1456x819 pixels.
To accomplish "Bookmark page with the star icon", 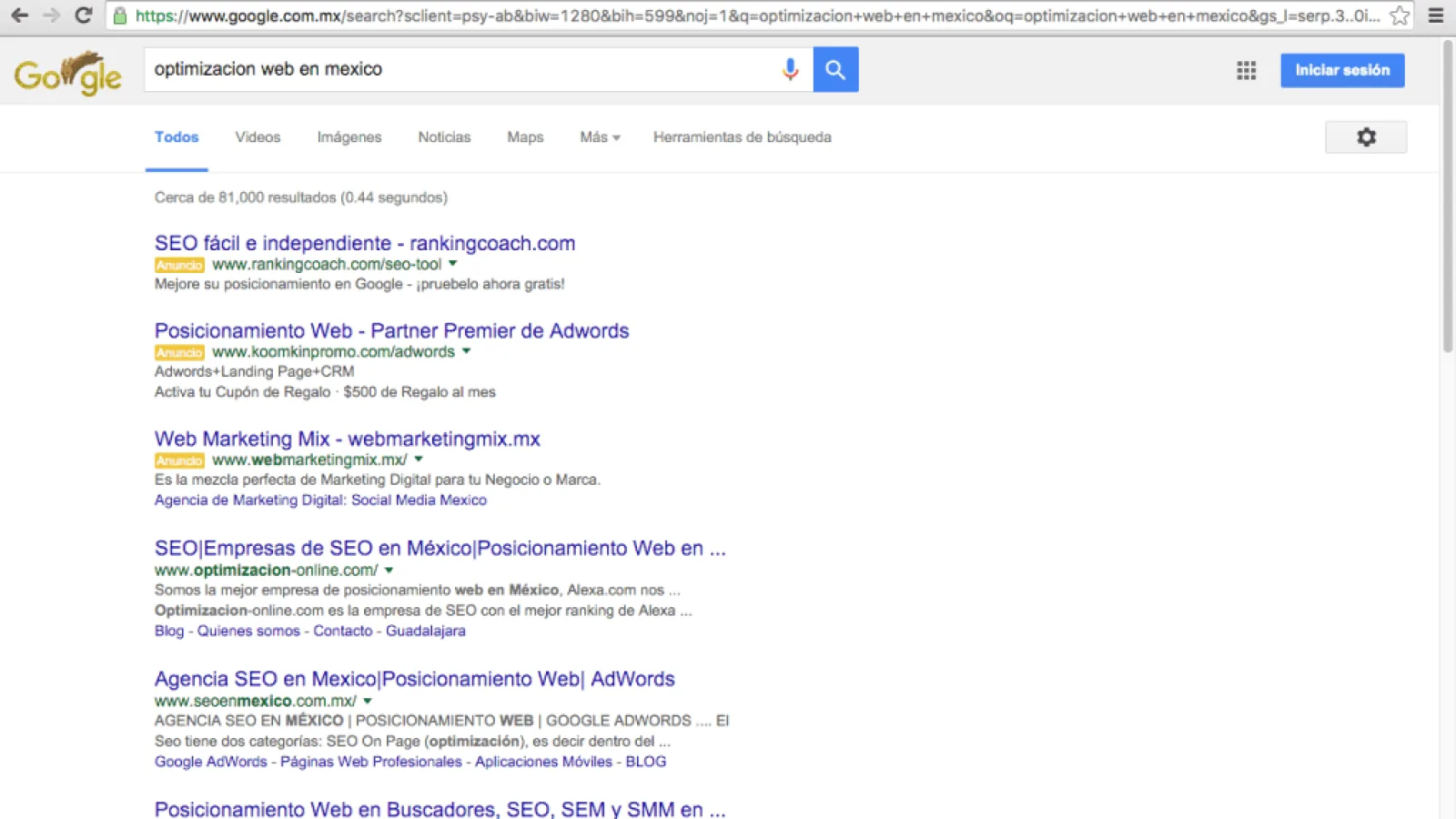I will (1400, 15).
